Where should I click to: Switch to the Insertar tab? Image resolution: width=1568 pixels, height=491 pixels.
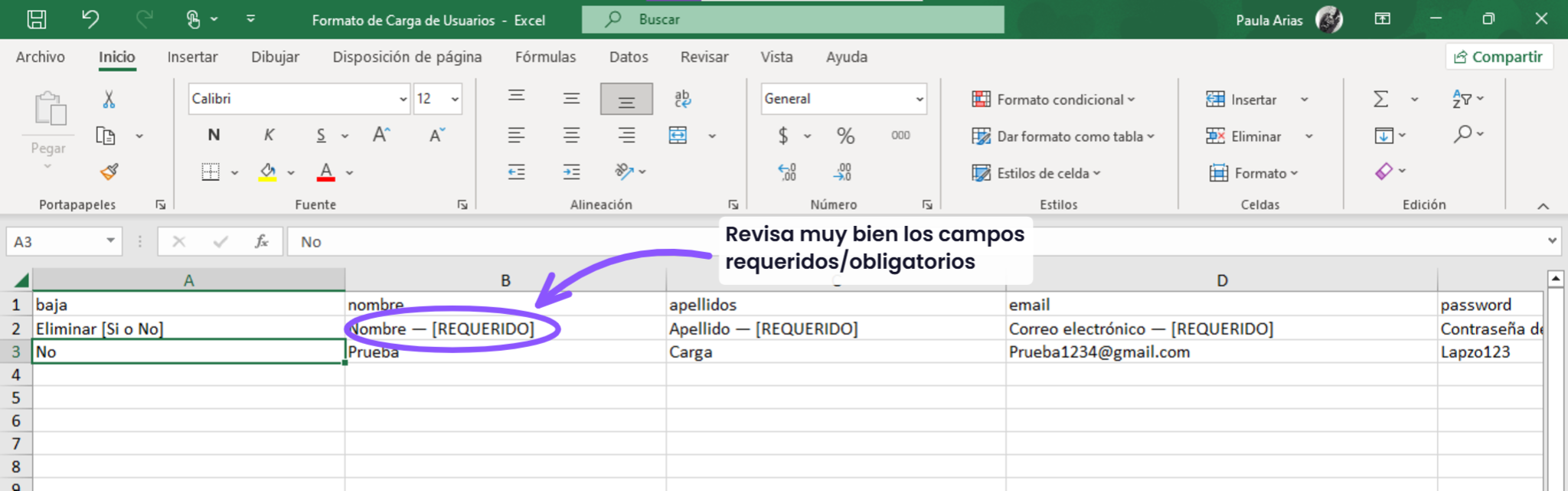(192, 57)
